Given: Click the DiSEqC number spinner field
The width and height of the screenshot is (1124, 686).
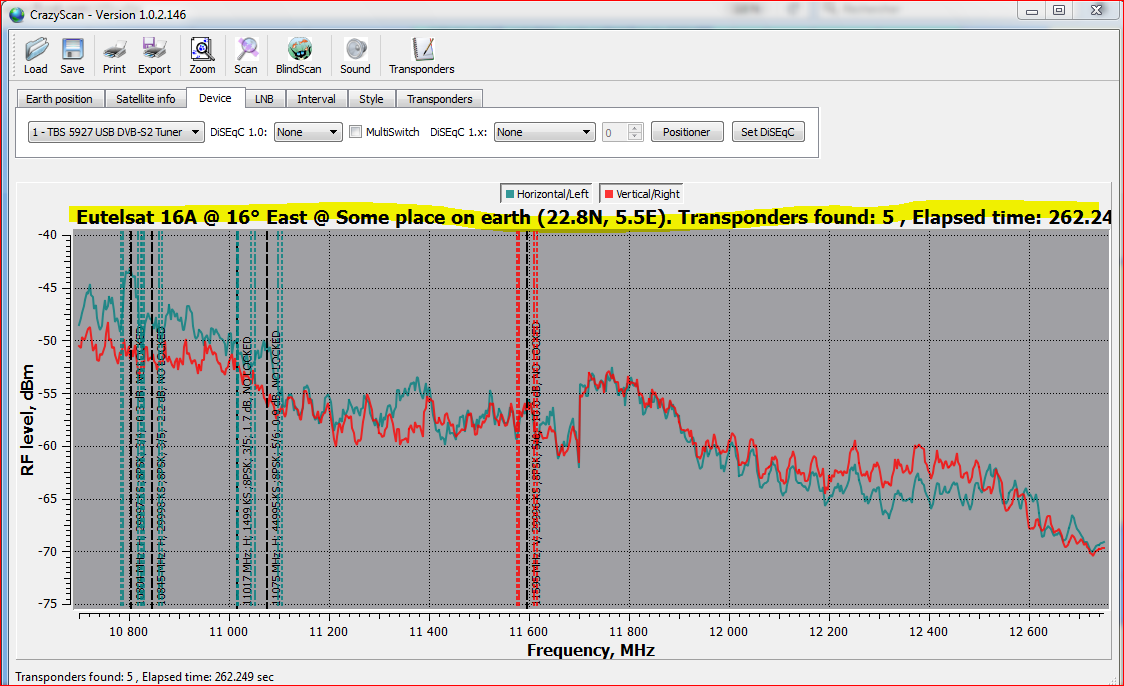Looking at the screenshot, I should point(614,132).
